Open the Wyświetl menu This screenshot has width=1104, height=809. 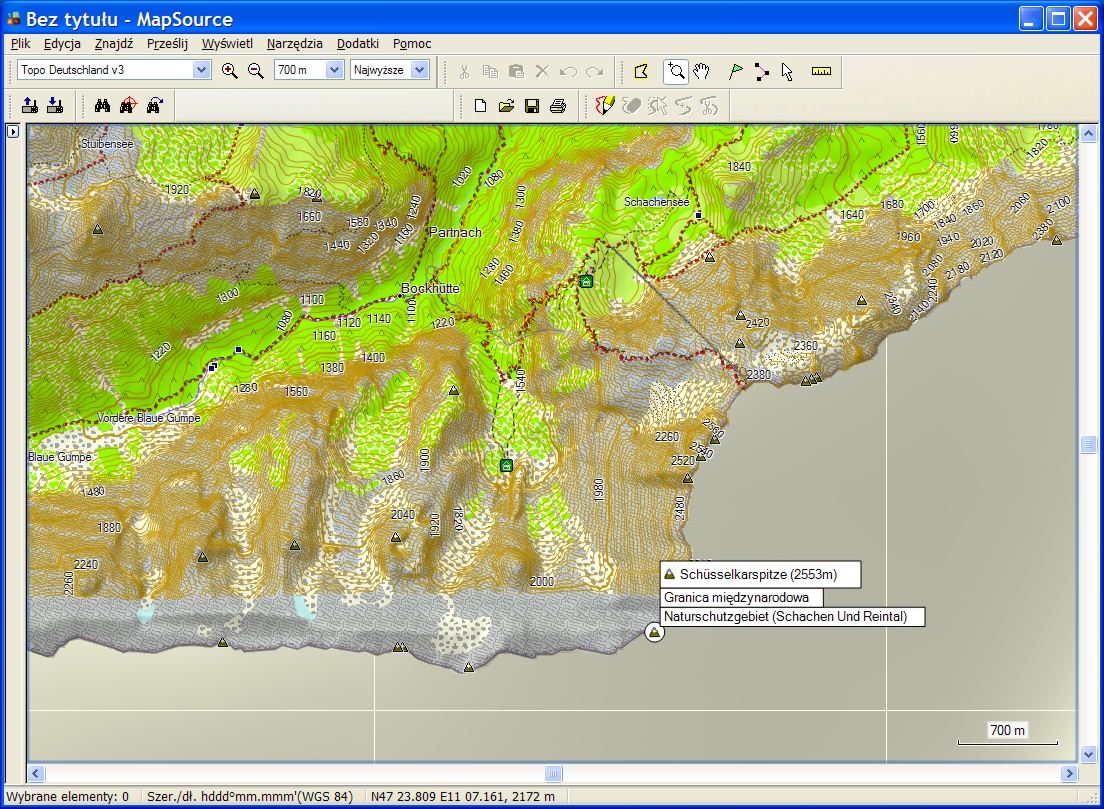pos(227,44)
